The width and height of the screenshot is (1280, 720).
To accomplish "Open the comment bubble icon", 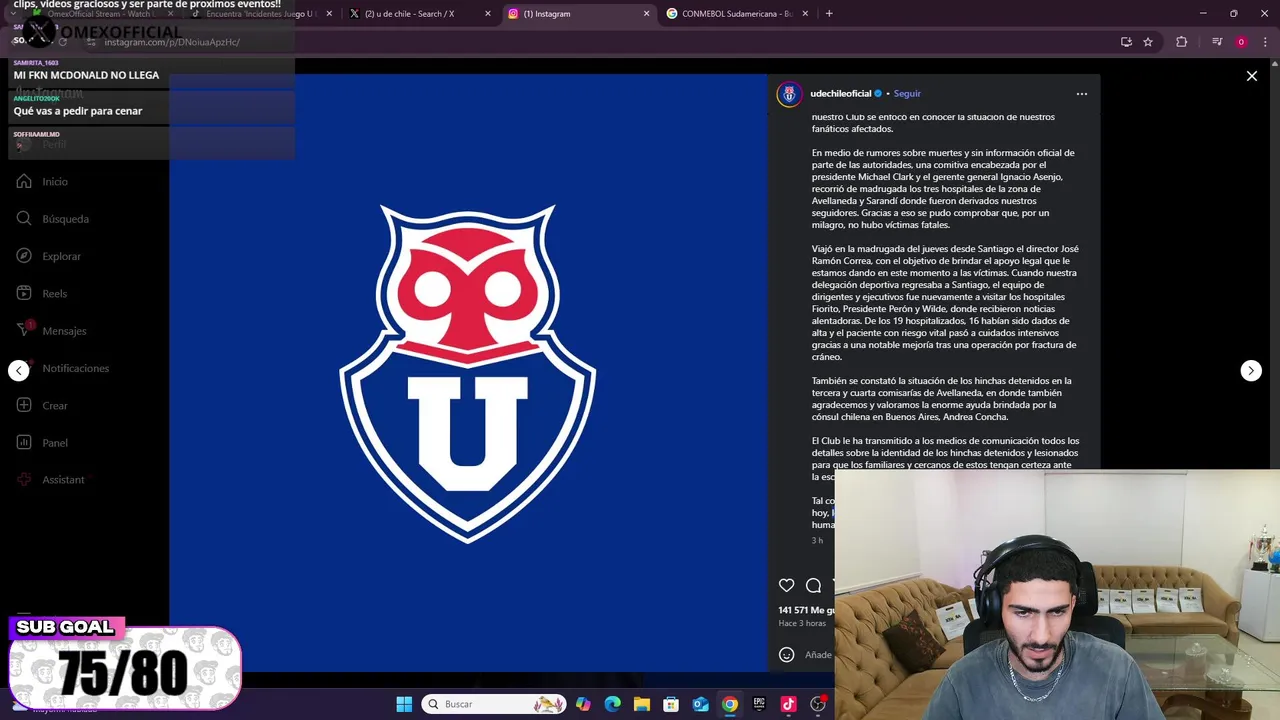I will (814, 586).
